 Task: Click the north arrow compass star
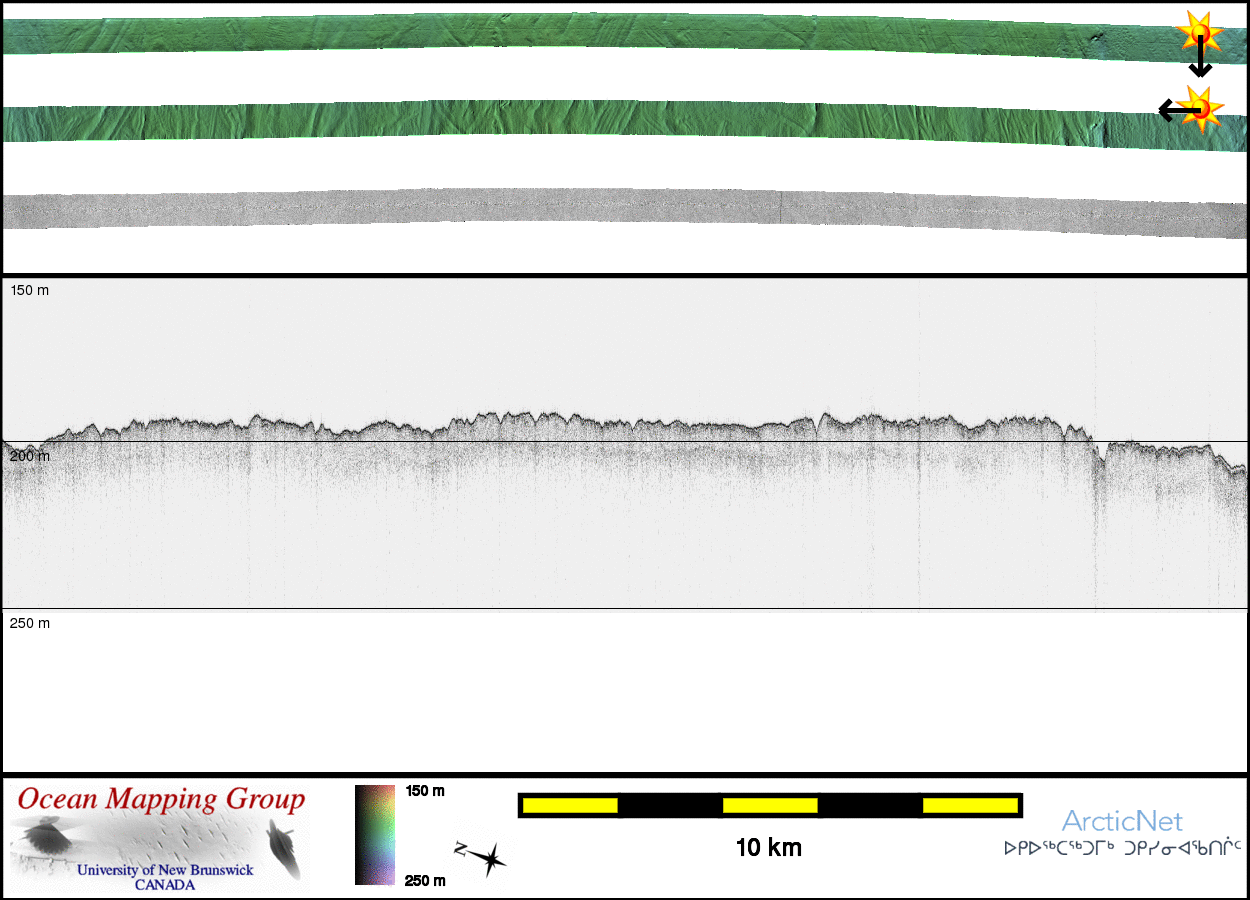point(487,858)
